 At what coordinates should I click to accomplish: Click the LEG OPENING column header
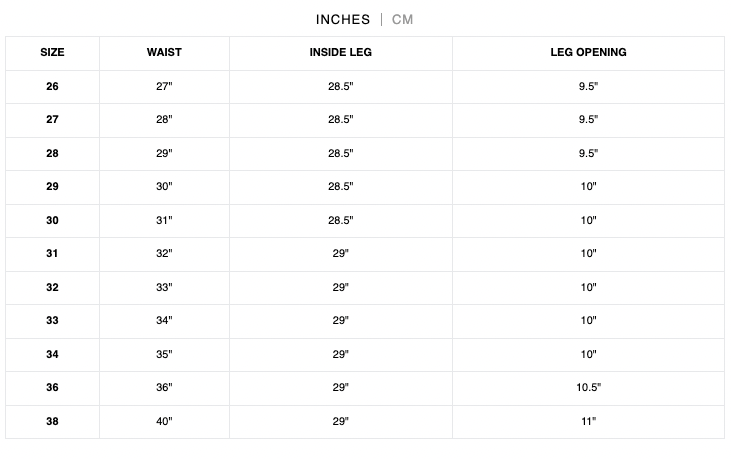click(x=588, y=52)
